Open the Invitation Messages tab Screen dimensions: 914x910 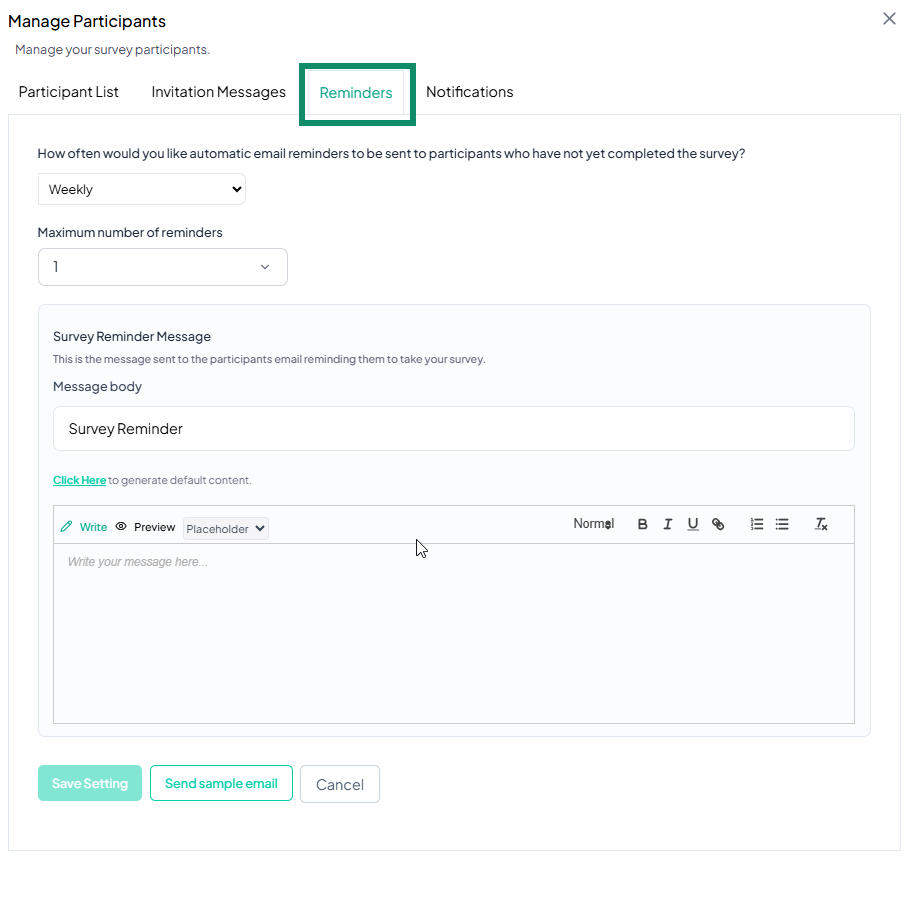(x=219, y=92)
